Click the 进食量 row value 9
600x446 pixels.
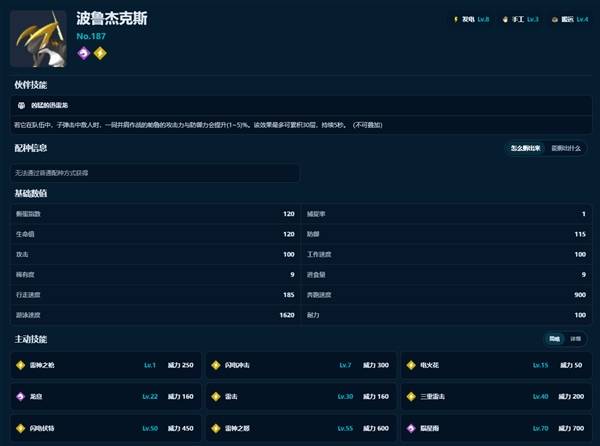[x=584, y=275]
